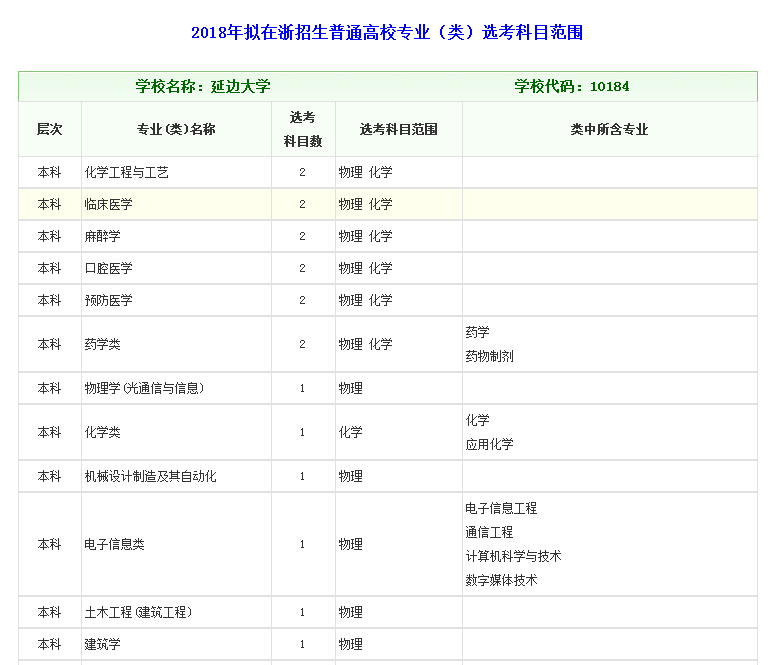The height and width of the screenshot is (665, 768).
Task: Click the subject range 化学 in 化学类 row
Action: point(351,432)
